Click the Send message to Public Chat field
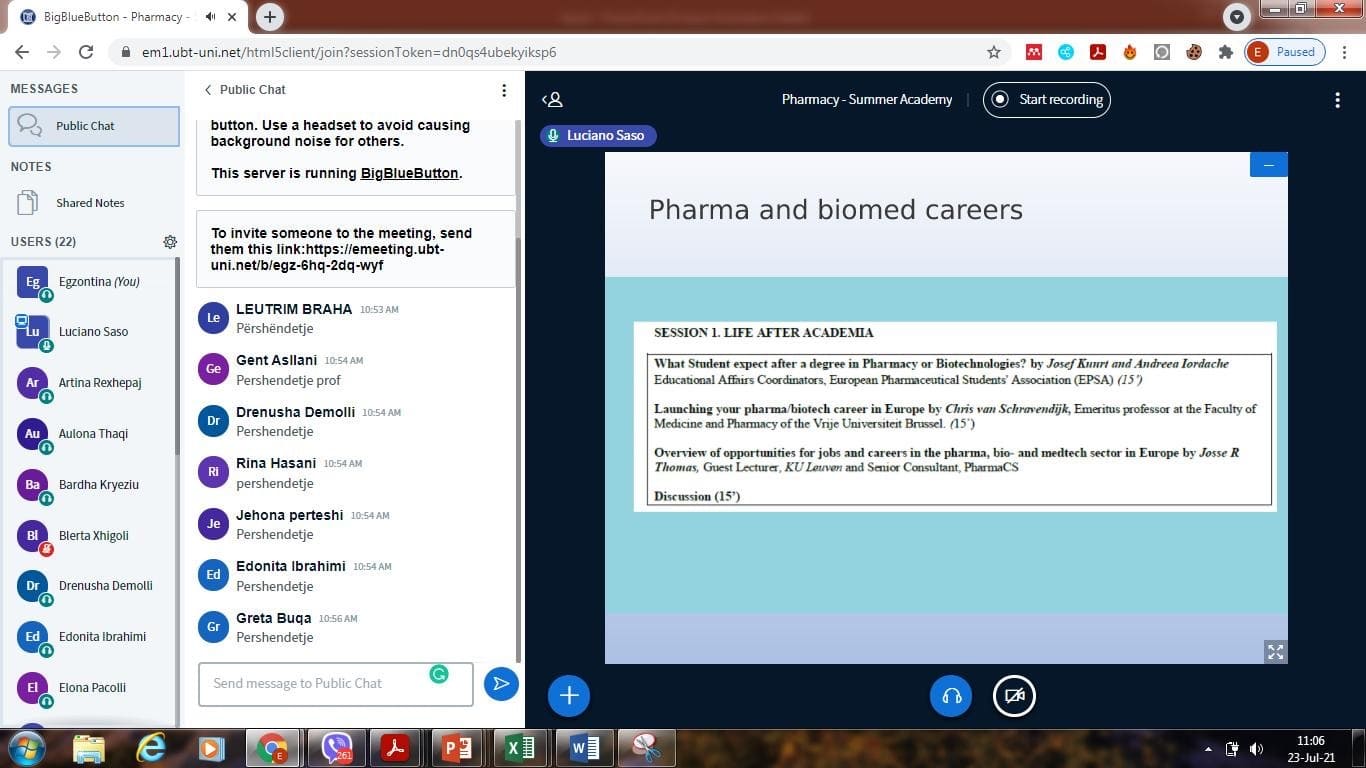Image resolution: width=1366 pixels, height=768 pixels. pos(320,684)
